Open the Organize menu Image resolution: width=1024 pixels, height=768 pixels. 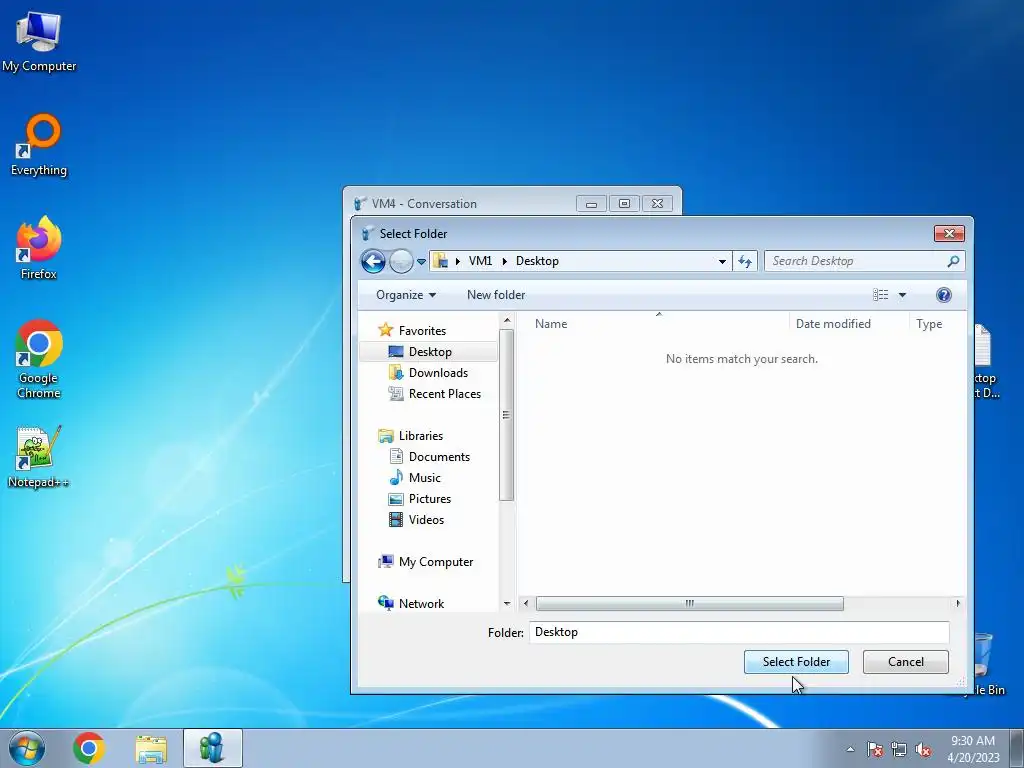(x=406, y=295)
